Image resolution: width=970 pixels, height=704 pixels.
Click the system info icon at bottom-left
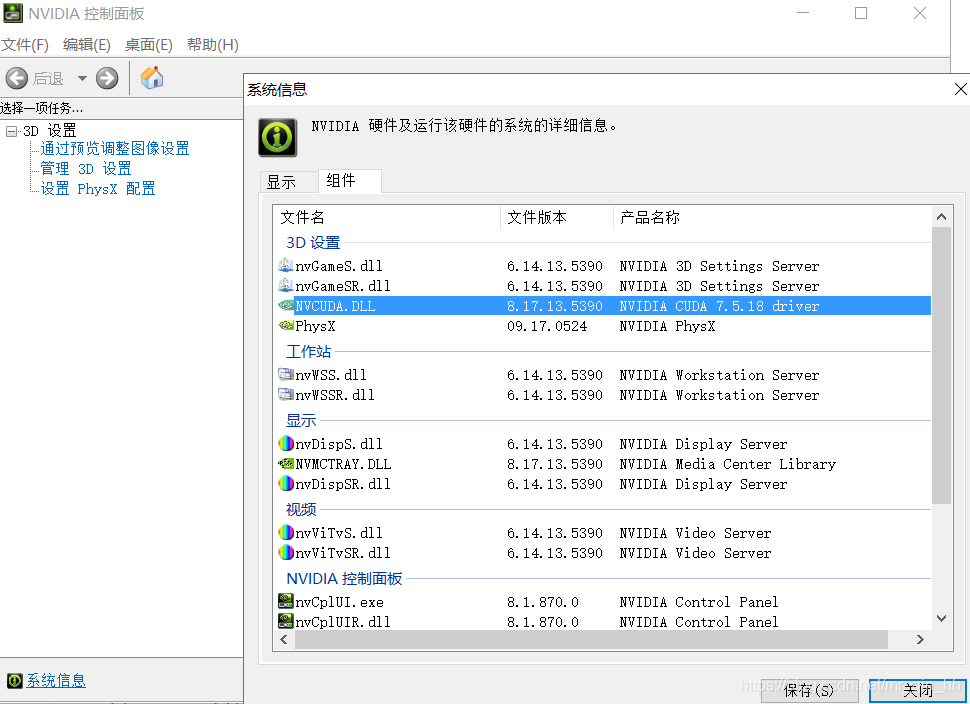tap(15, 681)
